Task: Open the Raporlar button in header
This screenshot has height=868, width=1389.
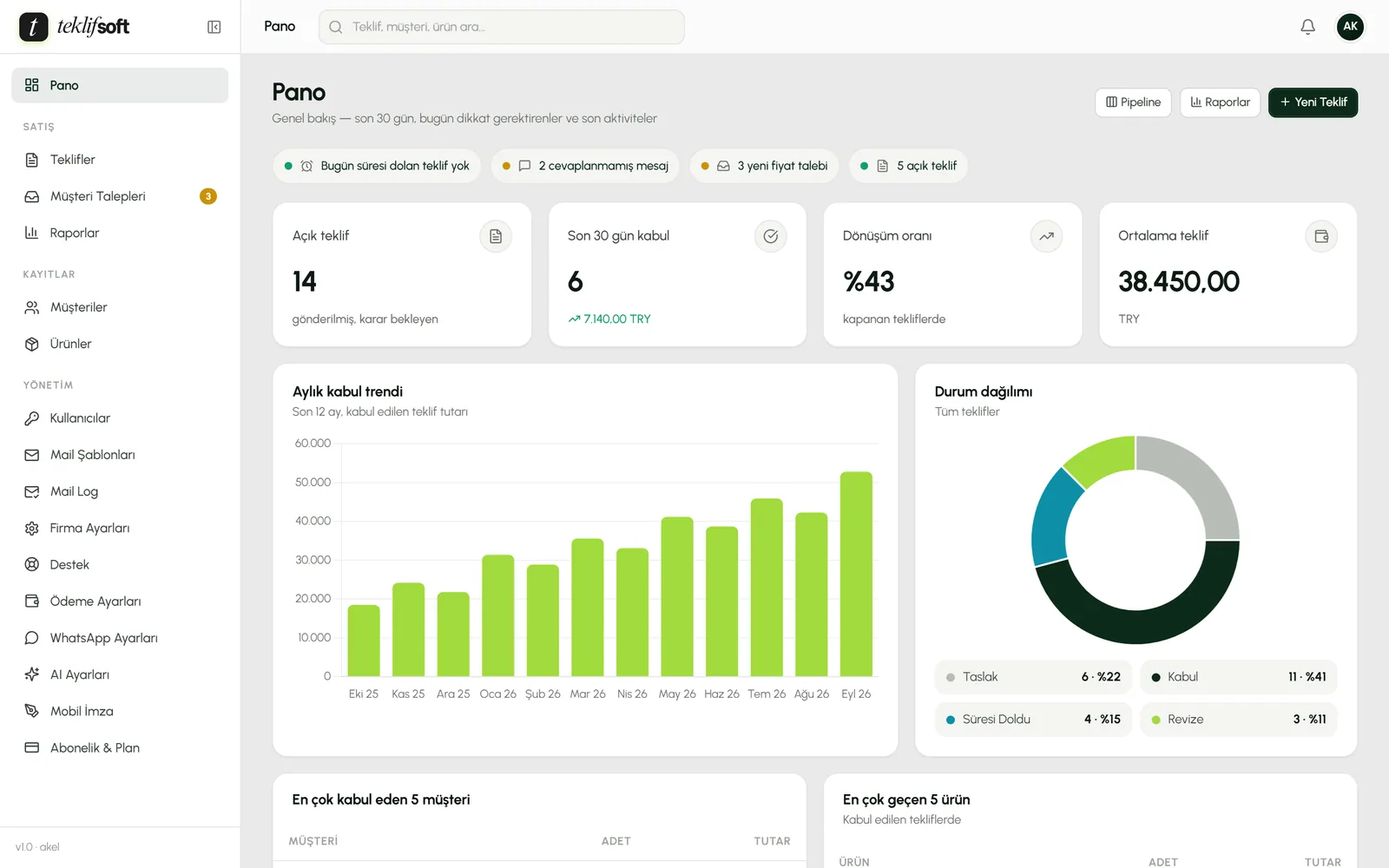Action: [x=1220, y=102]
